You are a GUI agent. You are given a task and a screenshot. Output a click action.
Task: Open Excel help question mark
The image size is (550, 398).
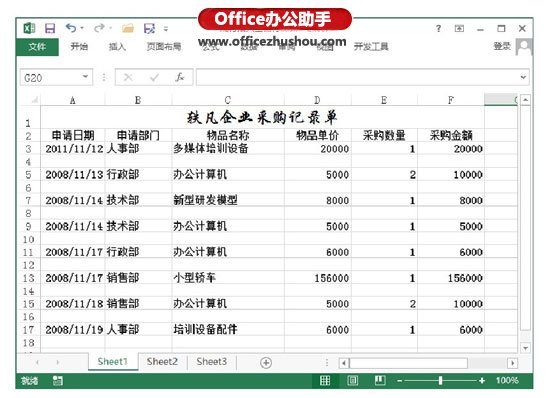pyautogui.click(x=438, y=28)
